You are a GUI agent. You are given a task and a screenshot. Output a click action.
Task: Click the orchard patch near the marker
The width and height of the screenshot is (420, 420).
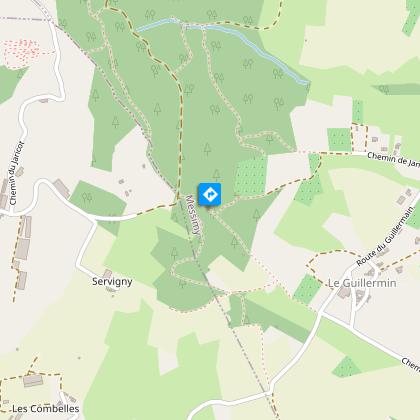(x=251, y=176)
